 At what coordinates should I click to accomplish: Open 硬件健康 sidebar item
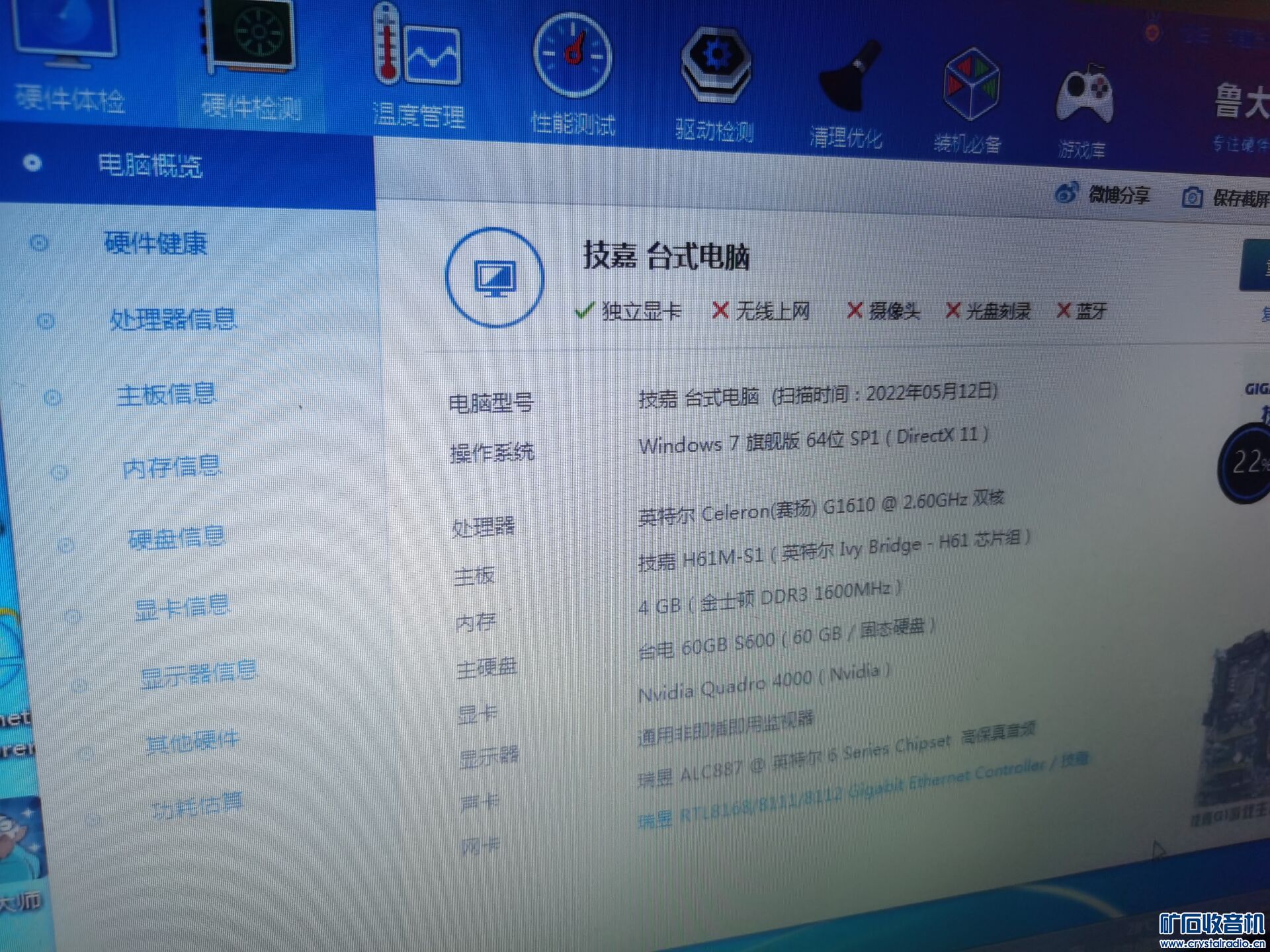(x=155, y=243)
